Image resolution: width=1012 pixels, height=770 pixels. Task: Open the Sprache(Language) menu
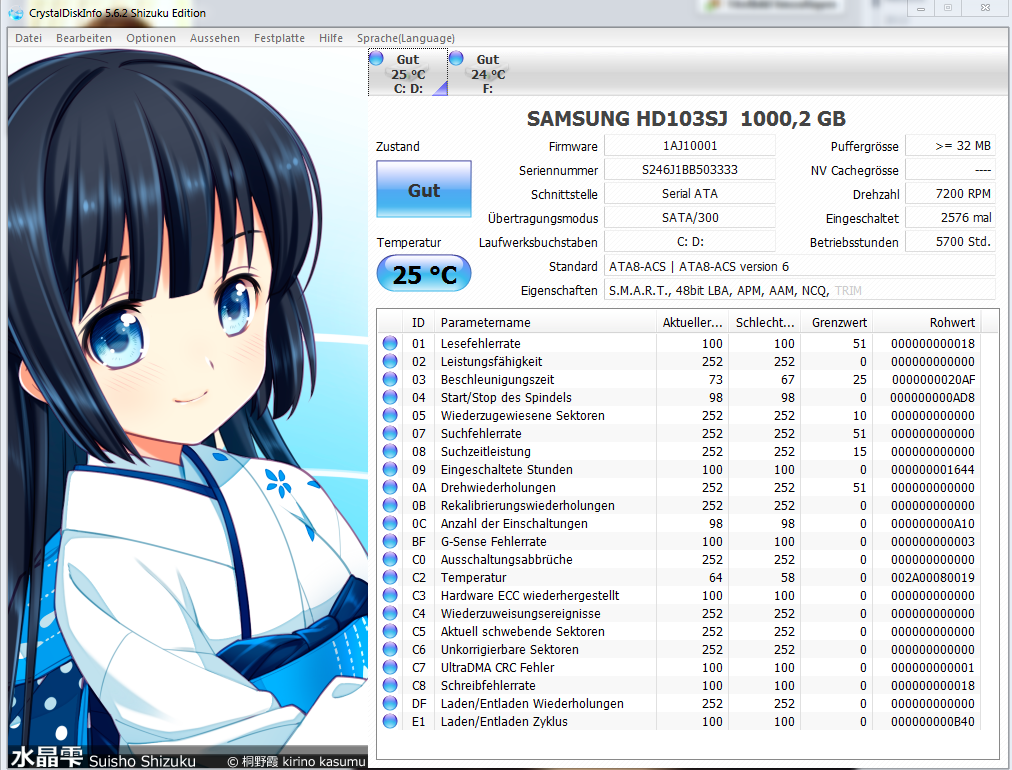[x=406, y=38]
